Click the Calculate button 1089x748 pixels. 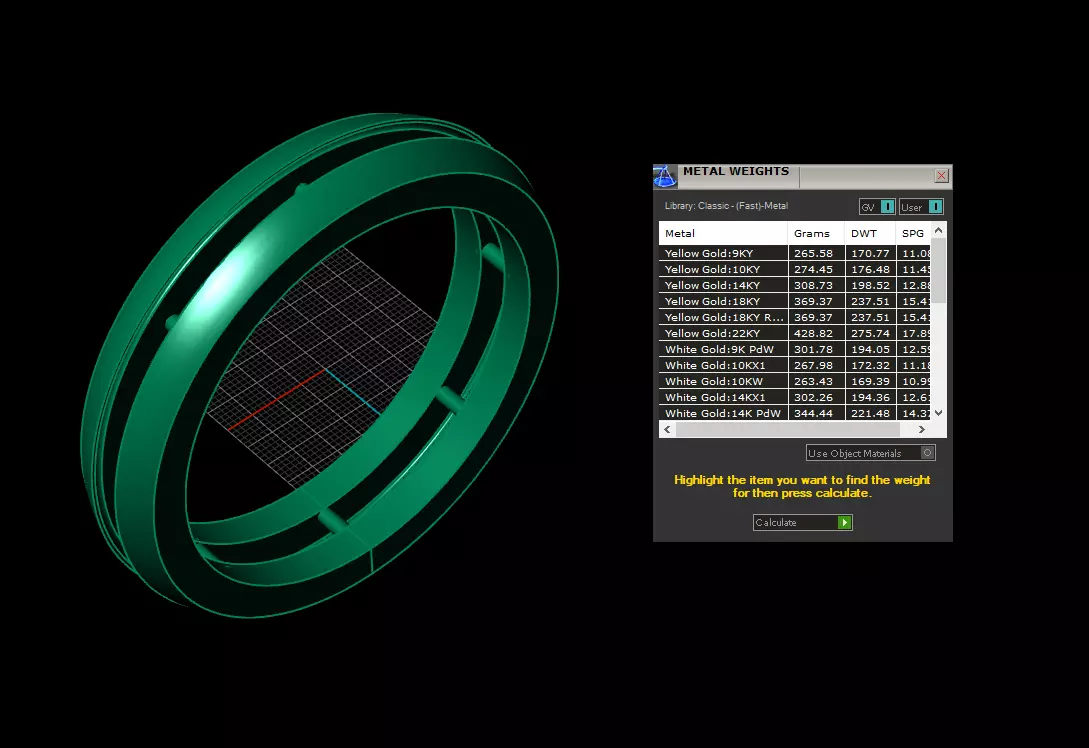point(803,522)
